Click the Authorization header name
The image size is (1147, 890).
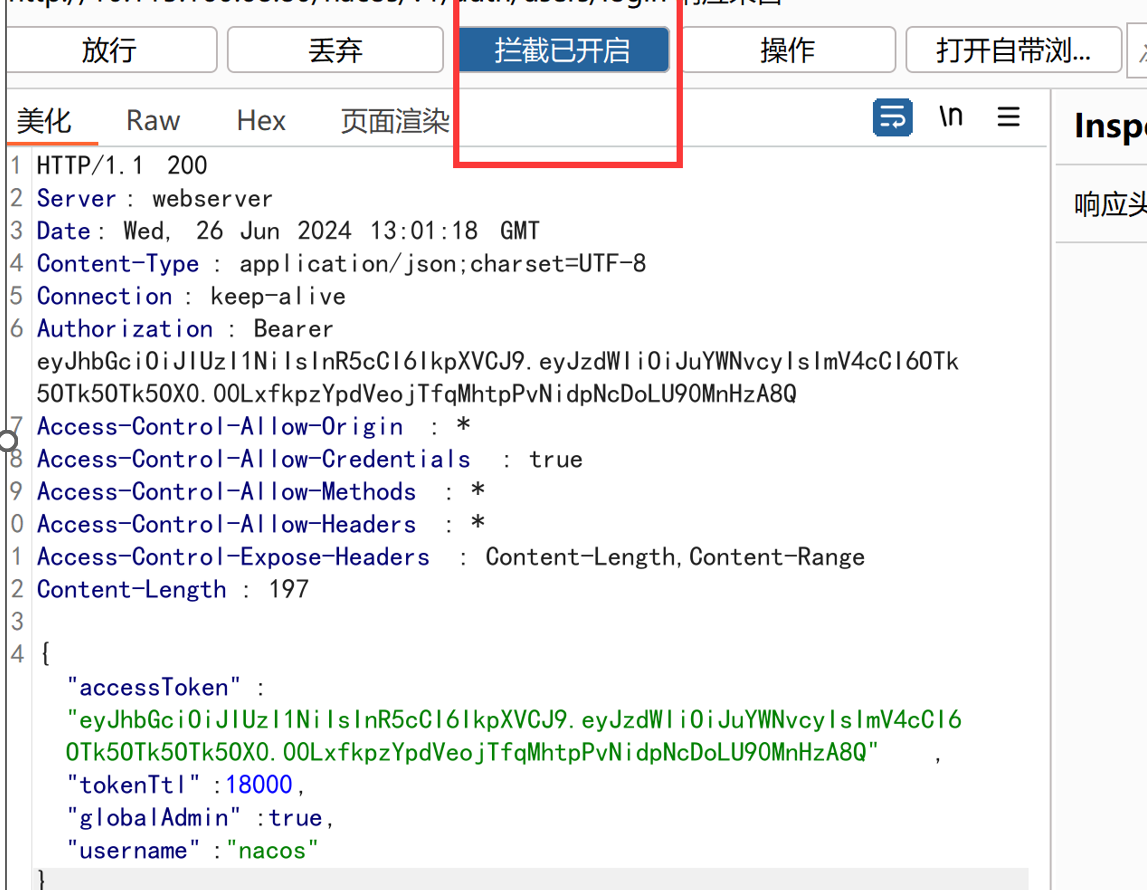[125, 328]
